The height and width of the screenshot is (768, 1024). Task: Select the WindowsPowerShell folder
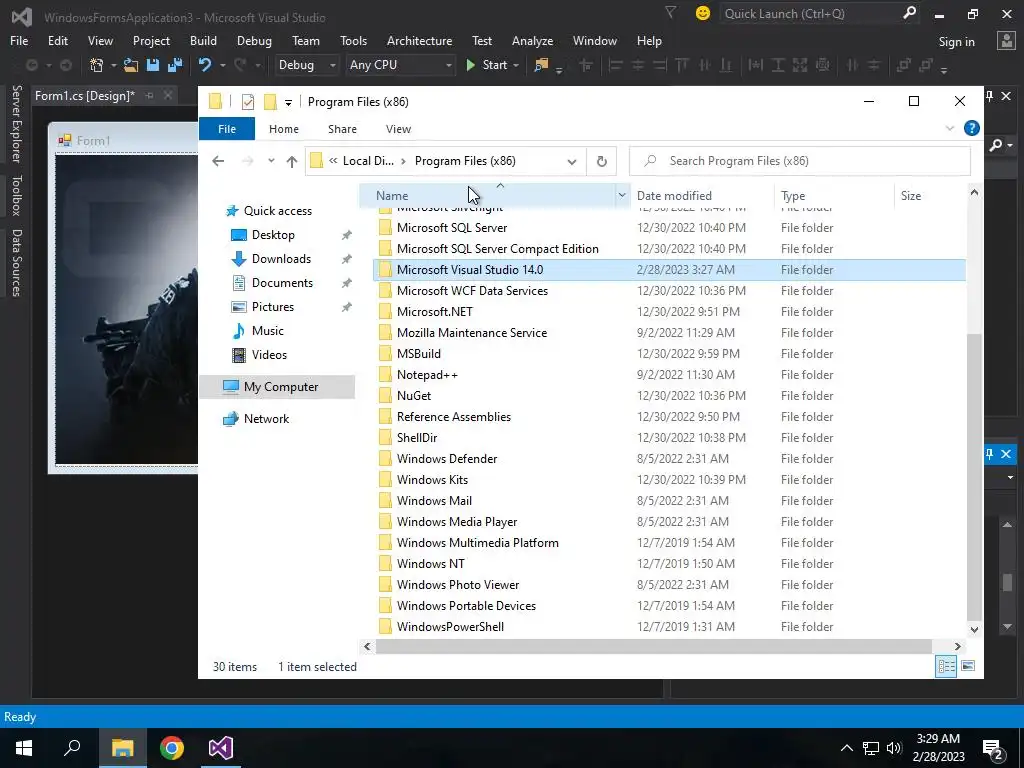(x=669, y=627)
